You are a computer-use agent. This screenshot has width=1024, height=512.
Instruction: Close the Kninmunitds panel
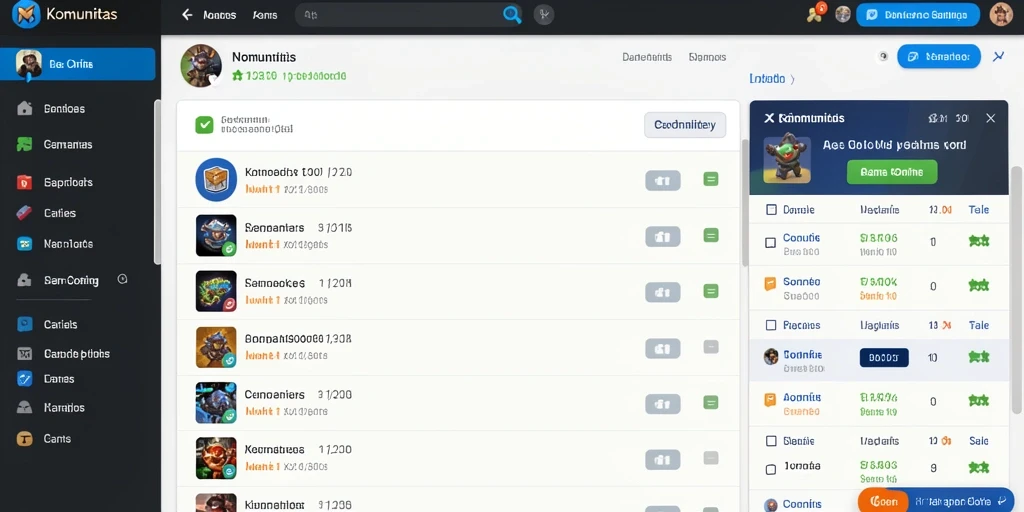pyautogui.click(x=990, y=118)
